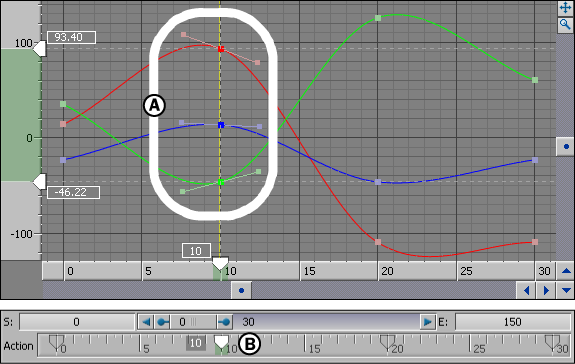Screen dimensions: 575x364
Task: Click the pan (four-arrow) icon
Action: tap(565, 8)
